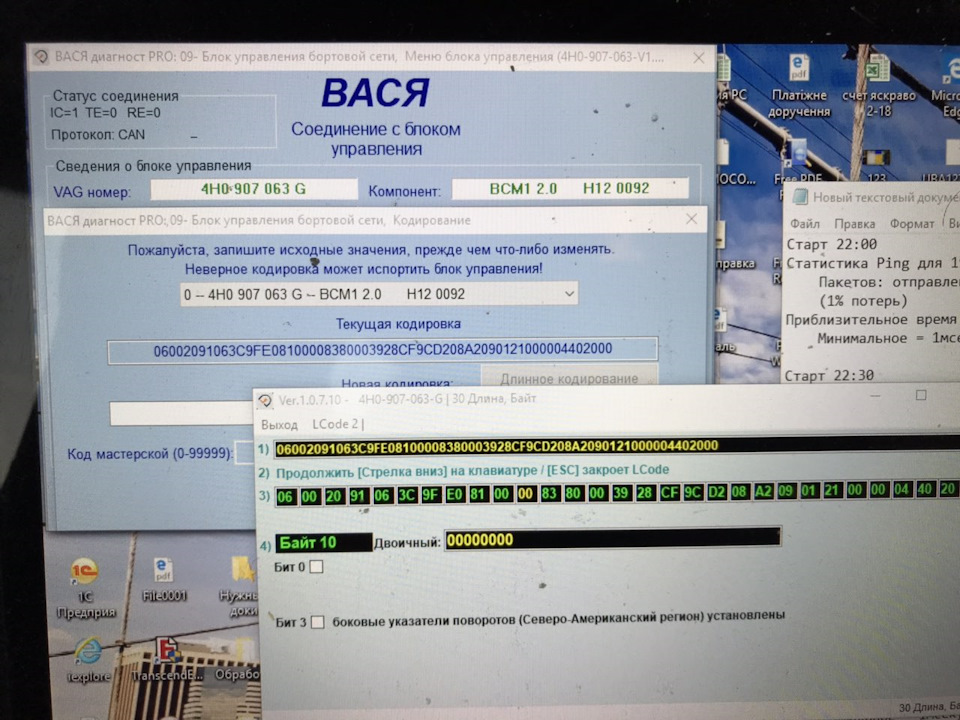The width and height of the screenshot is (960, 720).
Task: Select byte cell E0
Action: tap(454, 494)
